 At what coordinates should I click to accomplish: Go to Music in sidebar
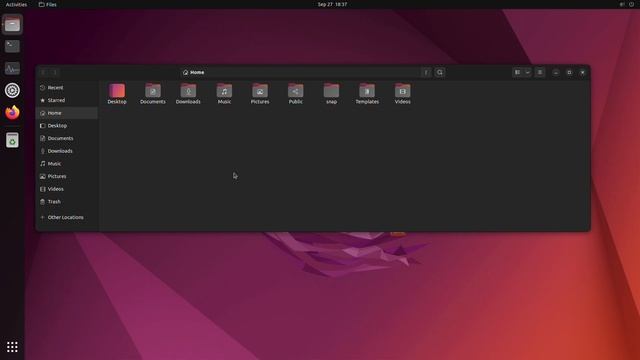tap(67, 164)
